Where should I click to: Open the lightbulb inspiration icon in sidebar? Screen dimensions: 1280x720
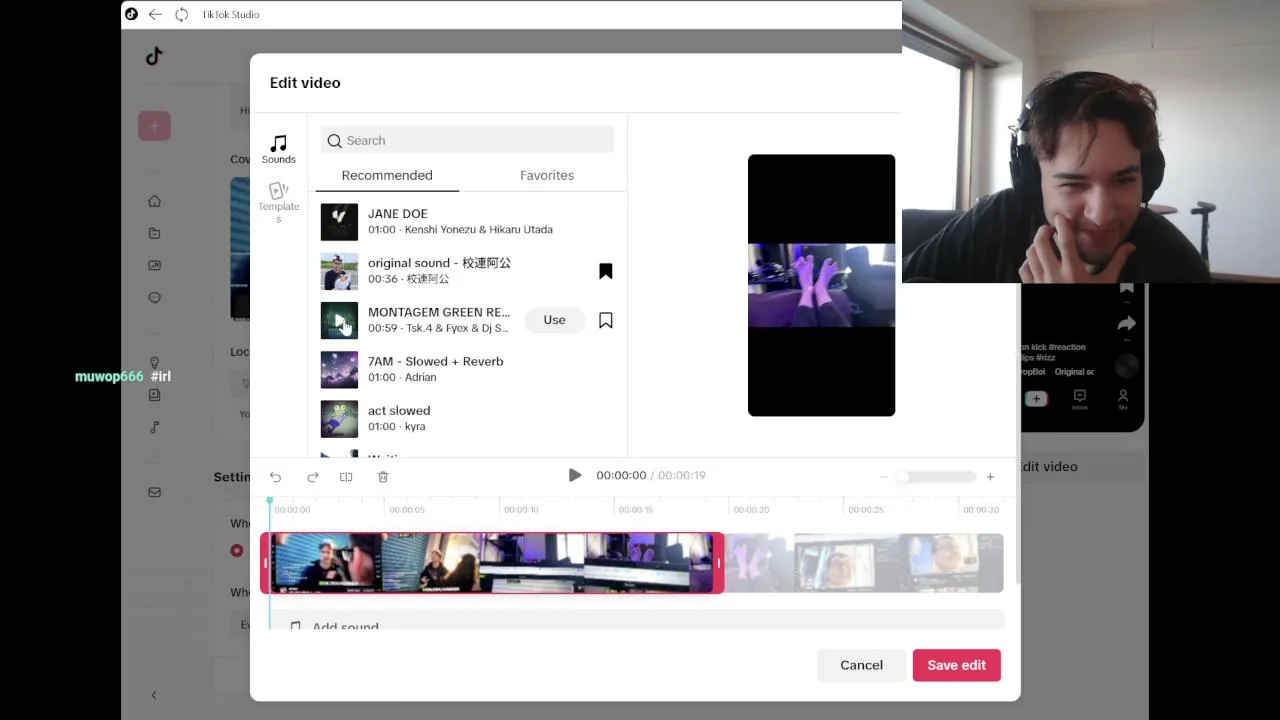(154, 363)
